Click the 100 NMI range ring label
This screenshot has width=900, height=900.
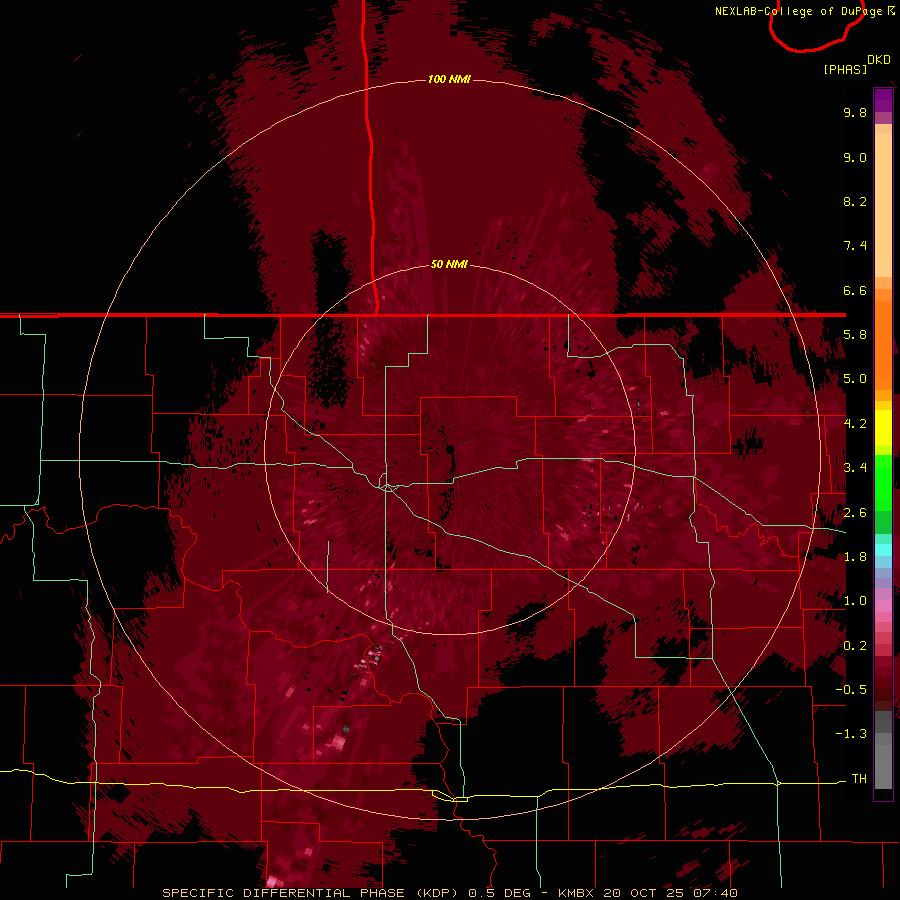point(449,79)
